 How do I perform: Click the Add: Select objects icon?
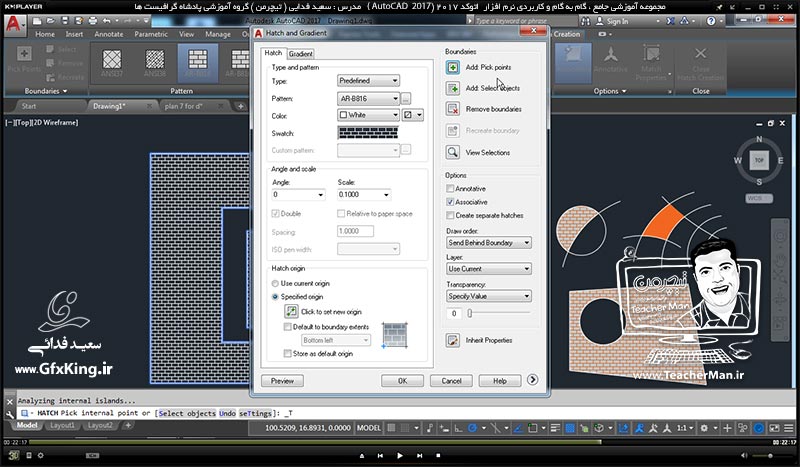(453, 88)
